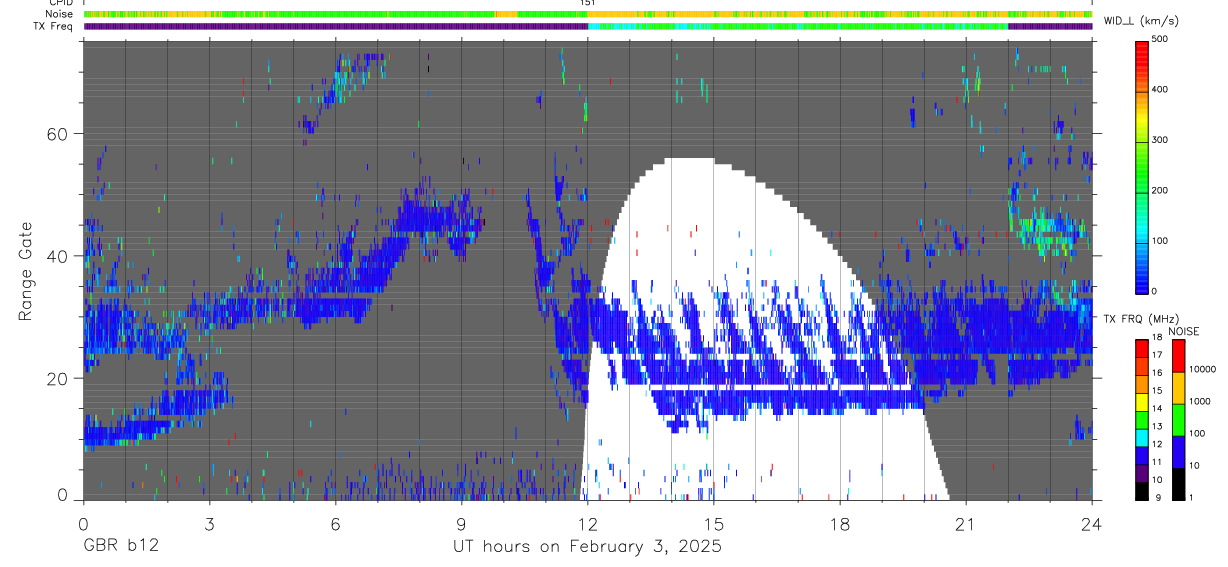This screenshot has height=567, width=1228.
Task: Pick the 10 MHz purple swatch in TX FRQ legend
Action: point(1141,475)
